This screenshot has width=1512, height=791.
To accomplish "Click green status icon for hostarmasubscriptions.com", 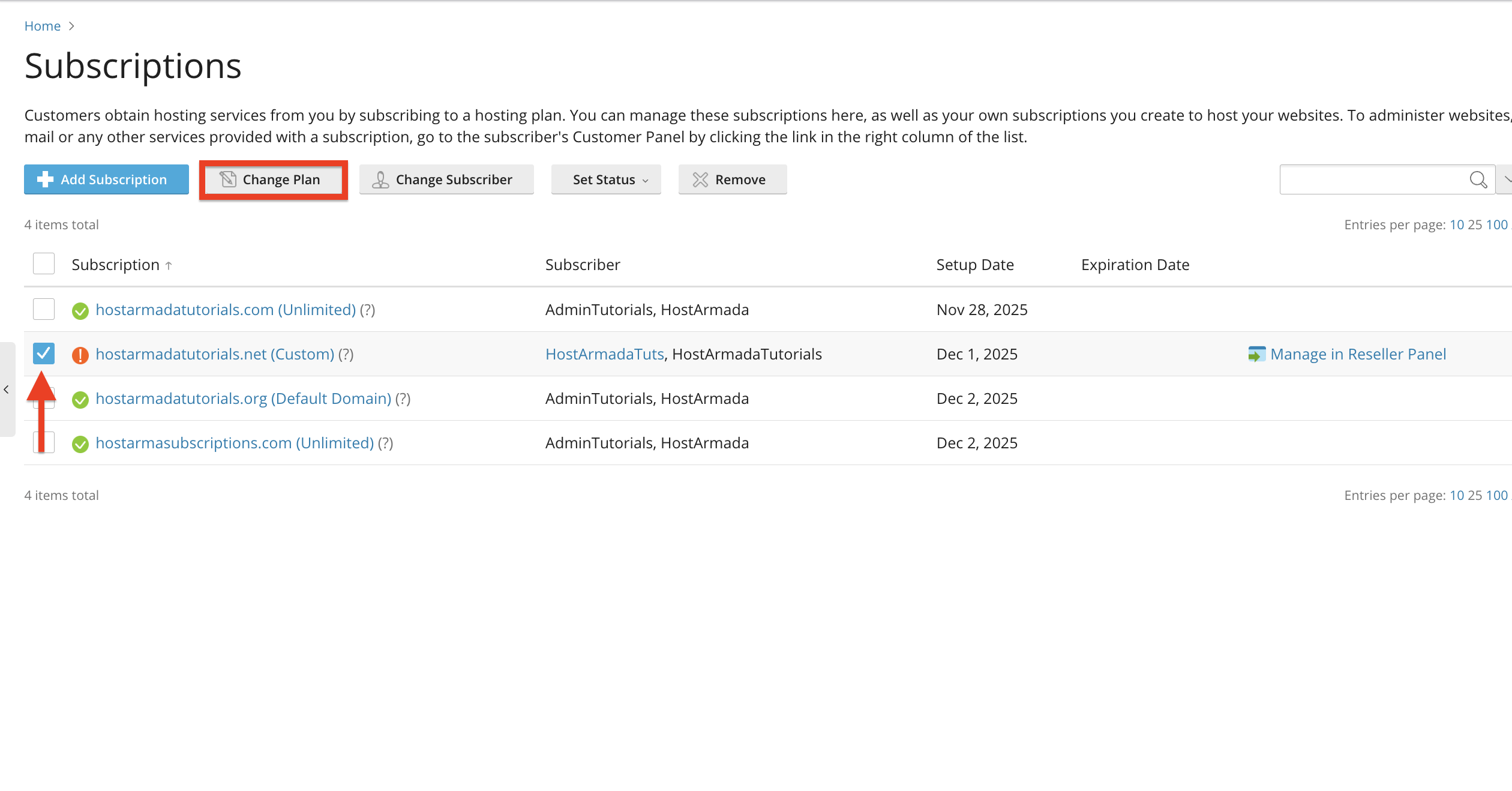I will [80, 444].
